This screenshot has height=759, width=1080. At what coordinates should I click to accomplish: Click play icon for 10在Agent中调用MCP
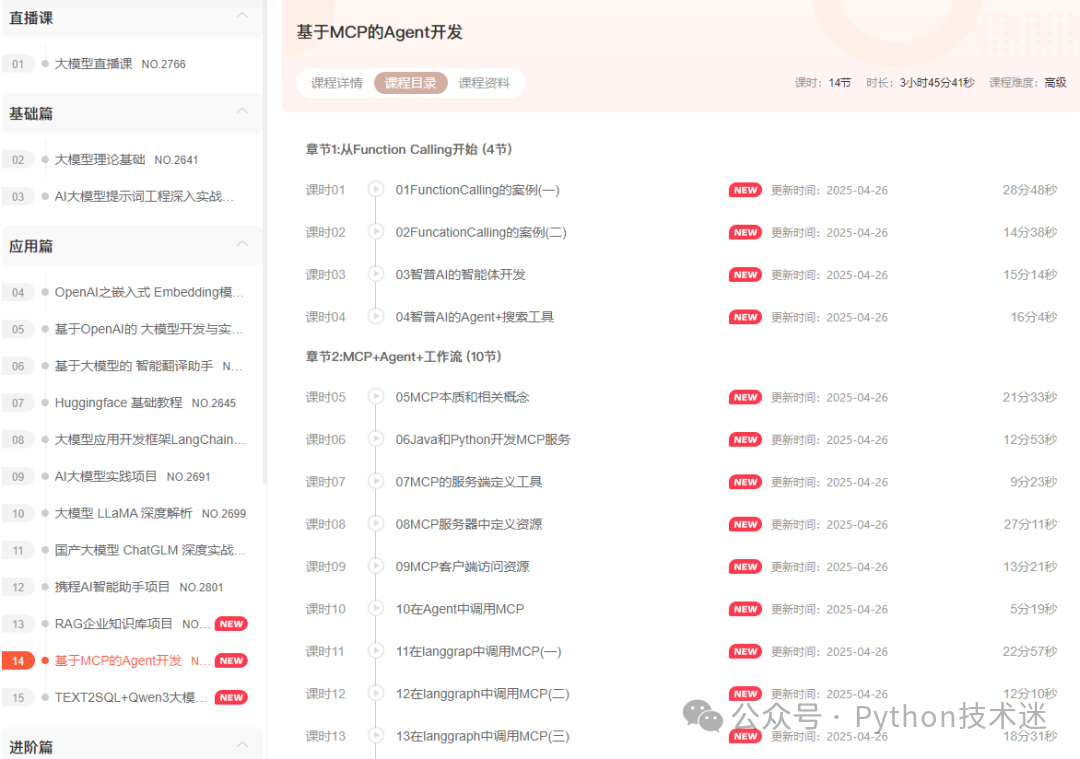click(x=375, y=609)
